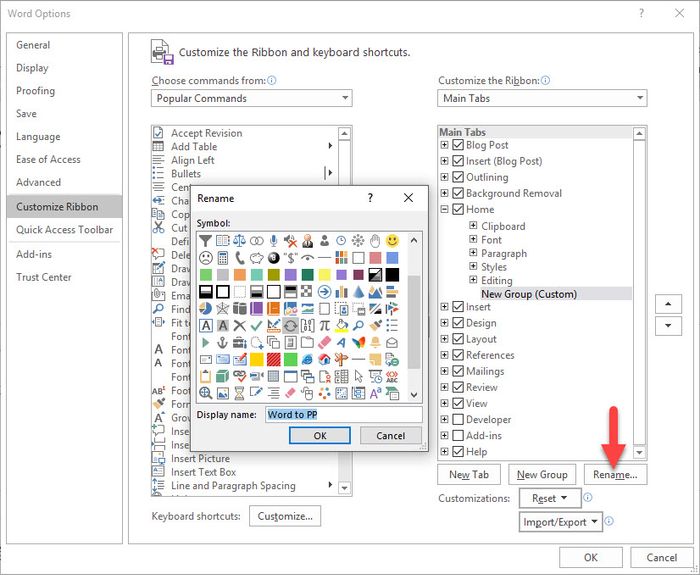
Task: Choose the anchor symbol
Action: [222, 343]
